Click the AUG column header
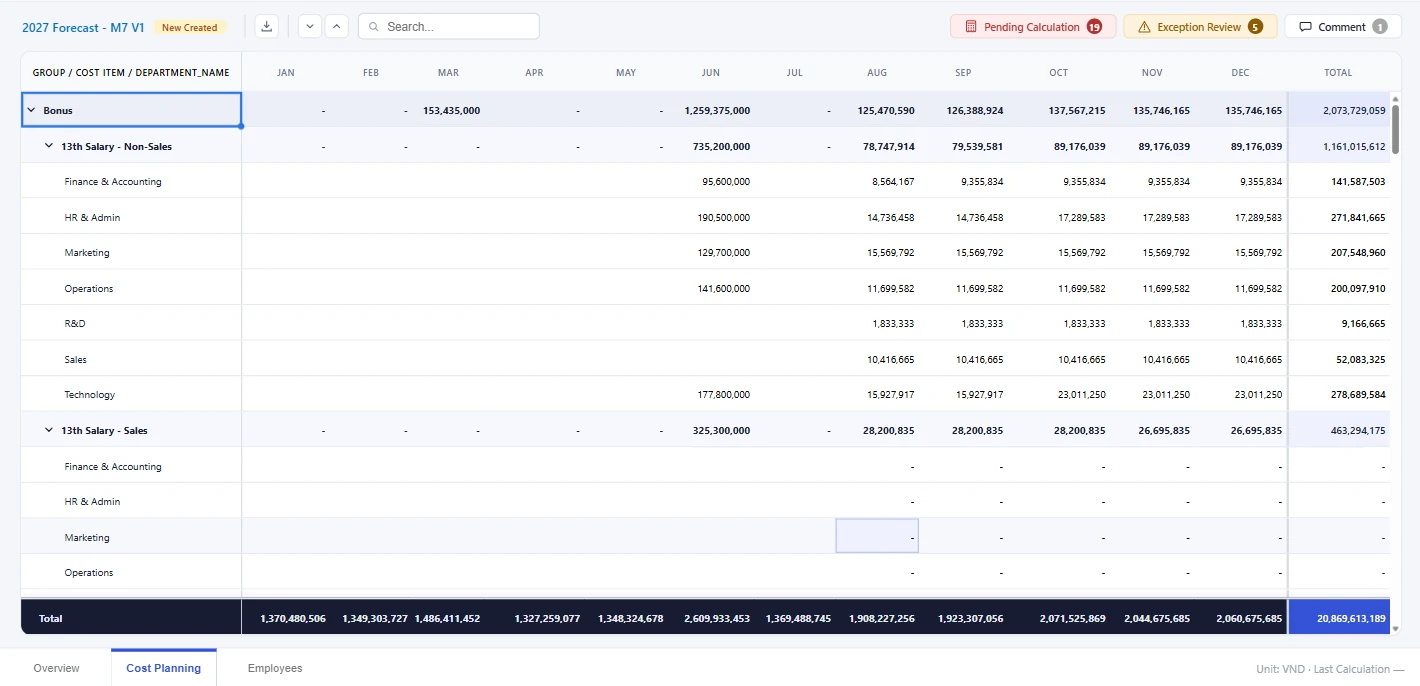 [x=876, y=72]
